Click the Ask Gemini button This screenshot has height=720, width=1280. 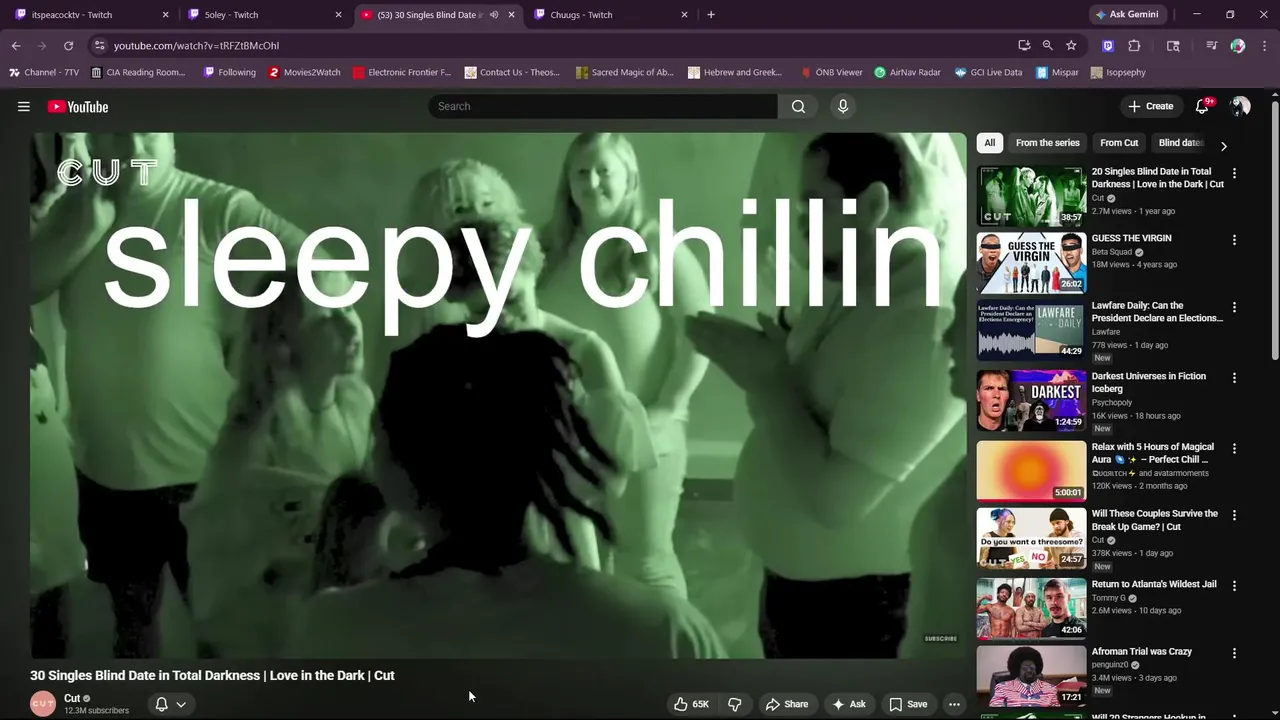[x=1127, y=15]
